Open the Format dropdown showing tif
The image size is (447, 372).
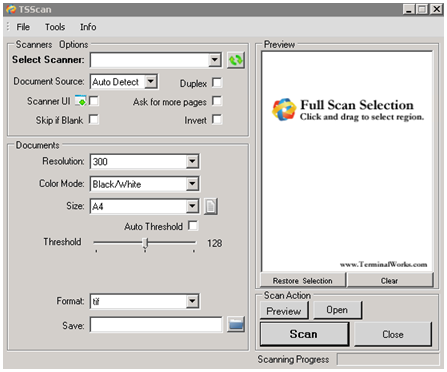click(x=192, y=301)
